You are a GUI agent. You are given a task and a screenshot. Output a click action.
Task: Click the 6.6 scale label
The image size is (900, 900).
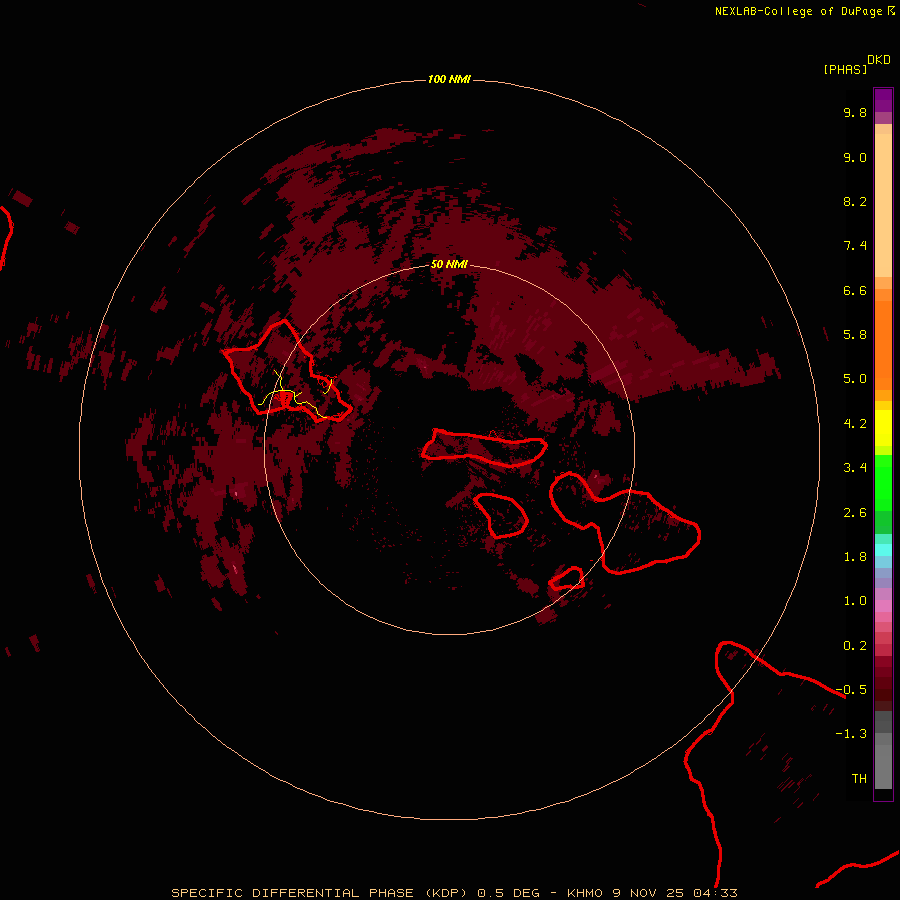tap(855, 290)
